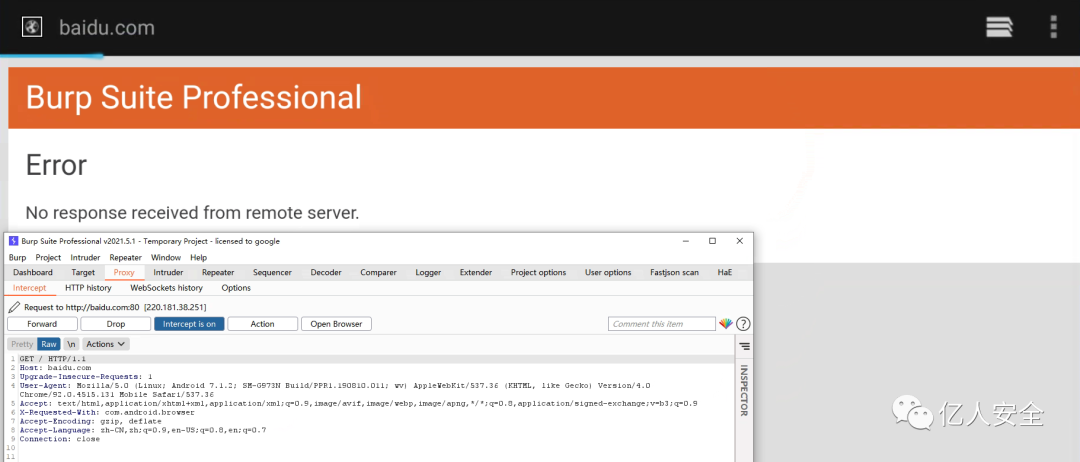Switch to Pretty view

(22, 344)
